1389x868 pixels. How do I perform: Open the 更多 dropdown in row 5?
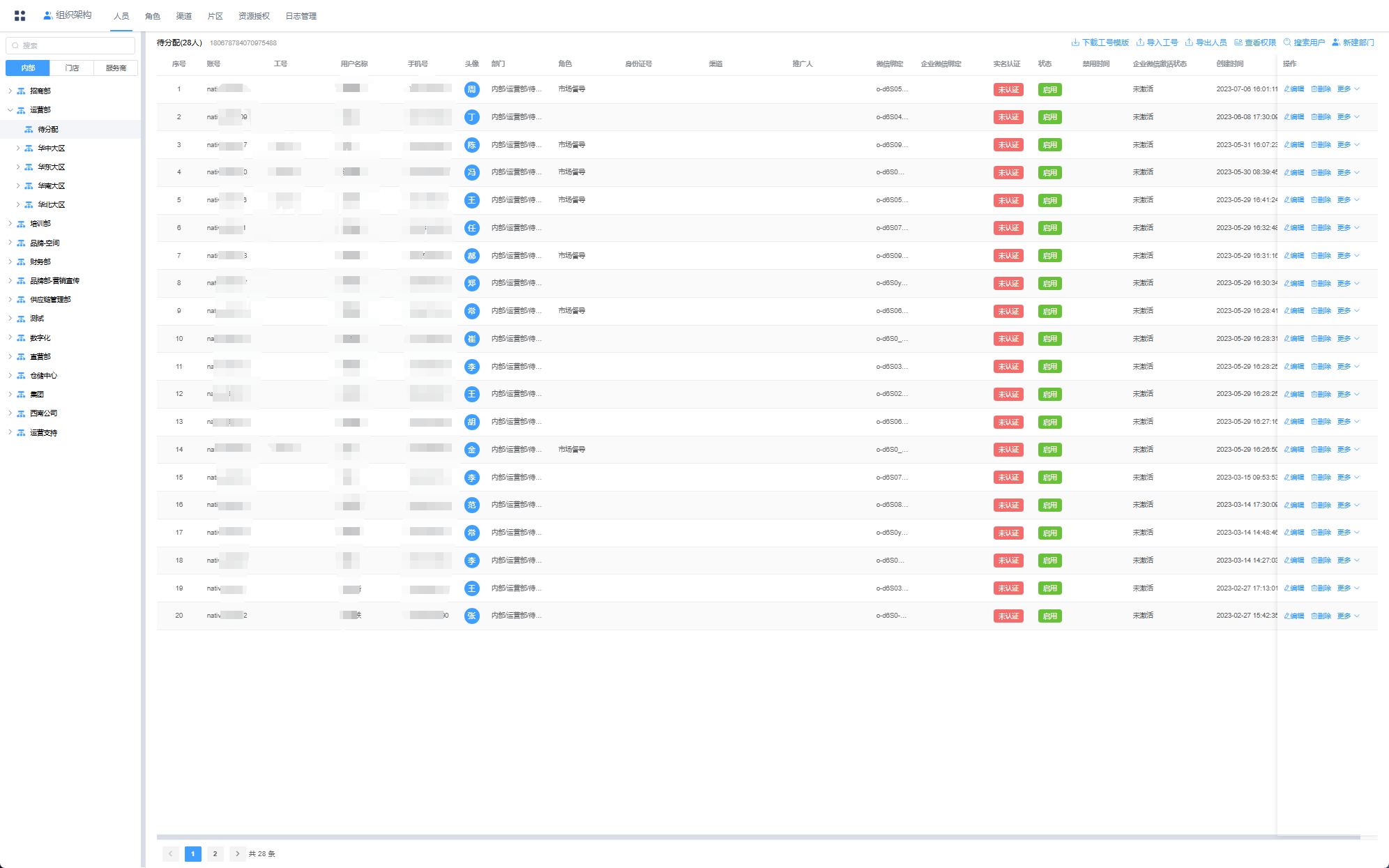(x=1349, y=200)
